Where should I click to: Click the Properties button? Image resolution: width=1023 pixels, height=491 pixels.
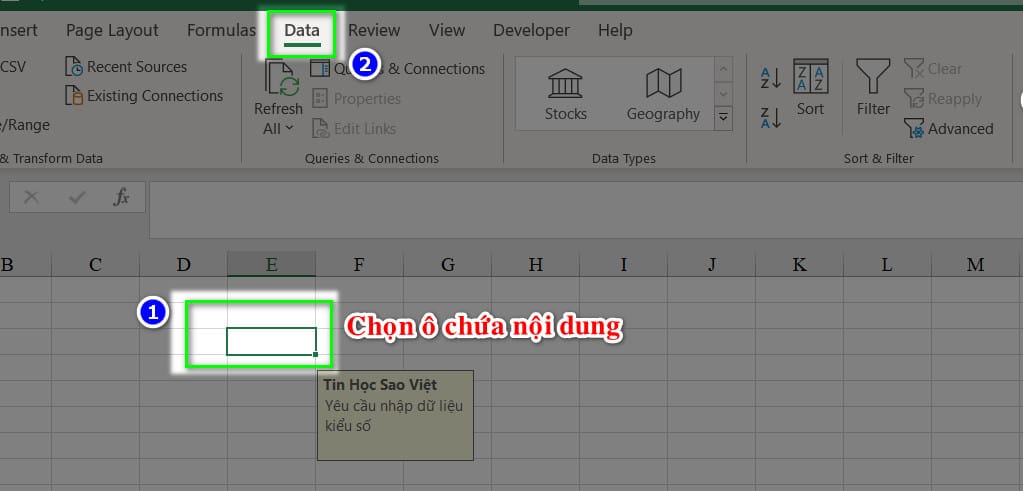pyautogui.click(x=356, y=99)
